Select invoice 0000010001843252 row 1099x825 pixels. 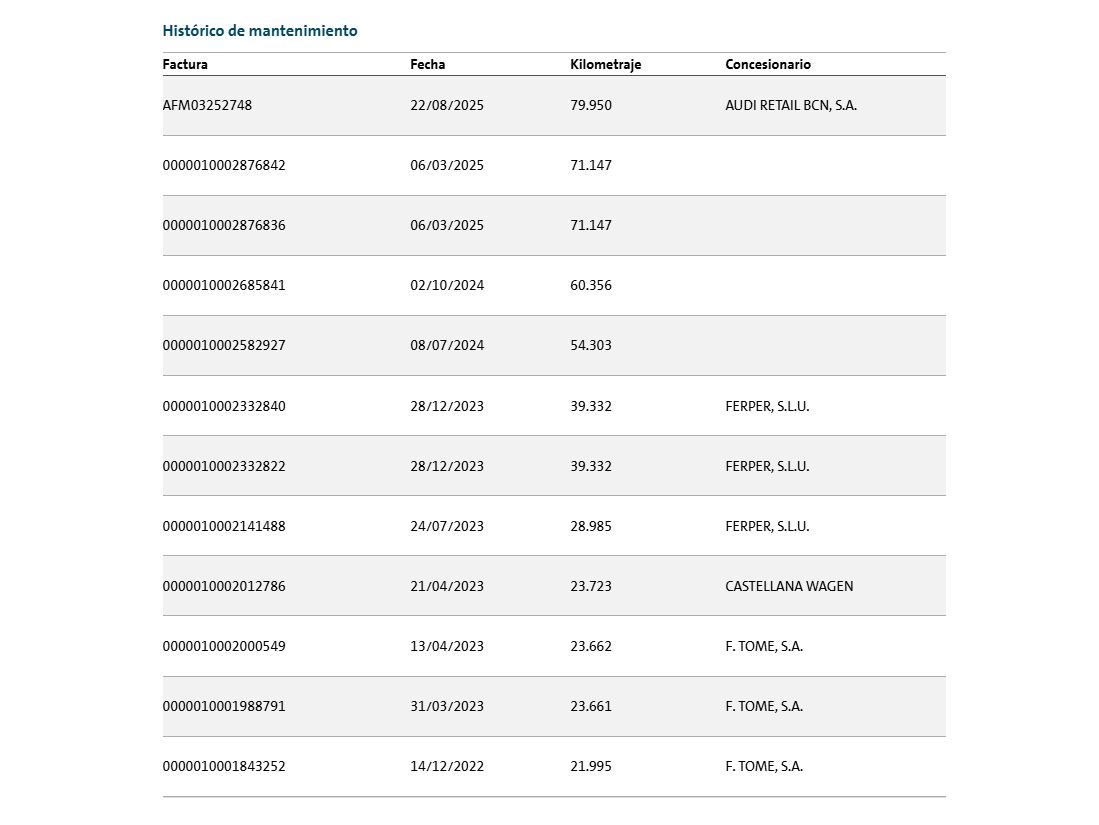point(554,767)
